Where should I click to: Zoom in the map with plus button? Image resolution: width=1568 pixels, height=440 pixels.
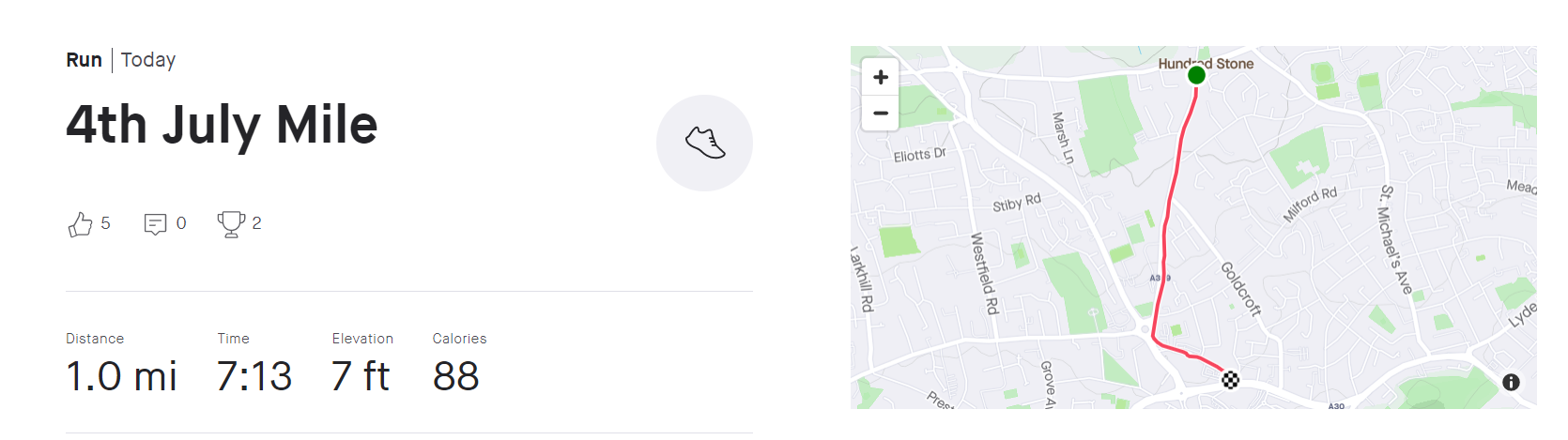(x=880, y=77)
